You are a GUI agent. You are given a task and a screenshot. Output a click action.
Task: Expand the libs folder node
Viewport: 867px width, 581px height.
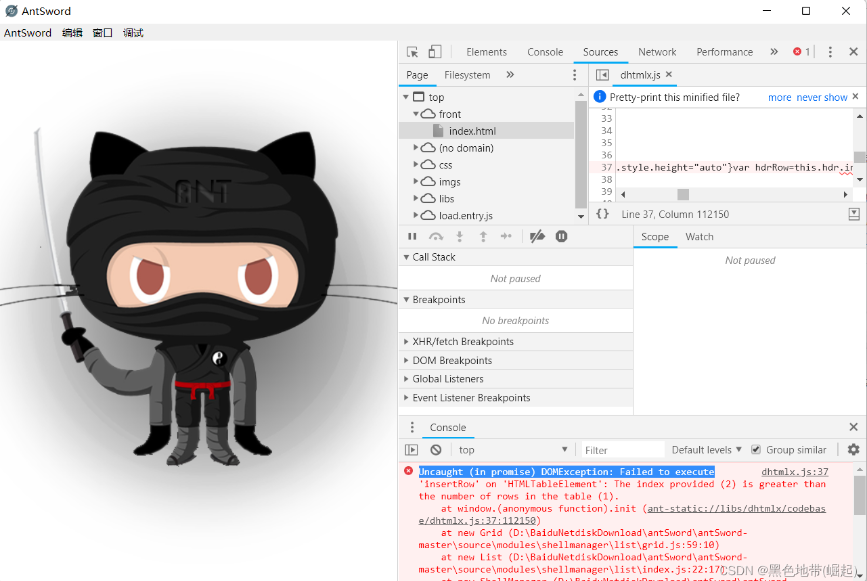coord(416,198)
